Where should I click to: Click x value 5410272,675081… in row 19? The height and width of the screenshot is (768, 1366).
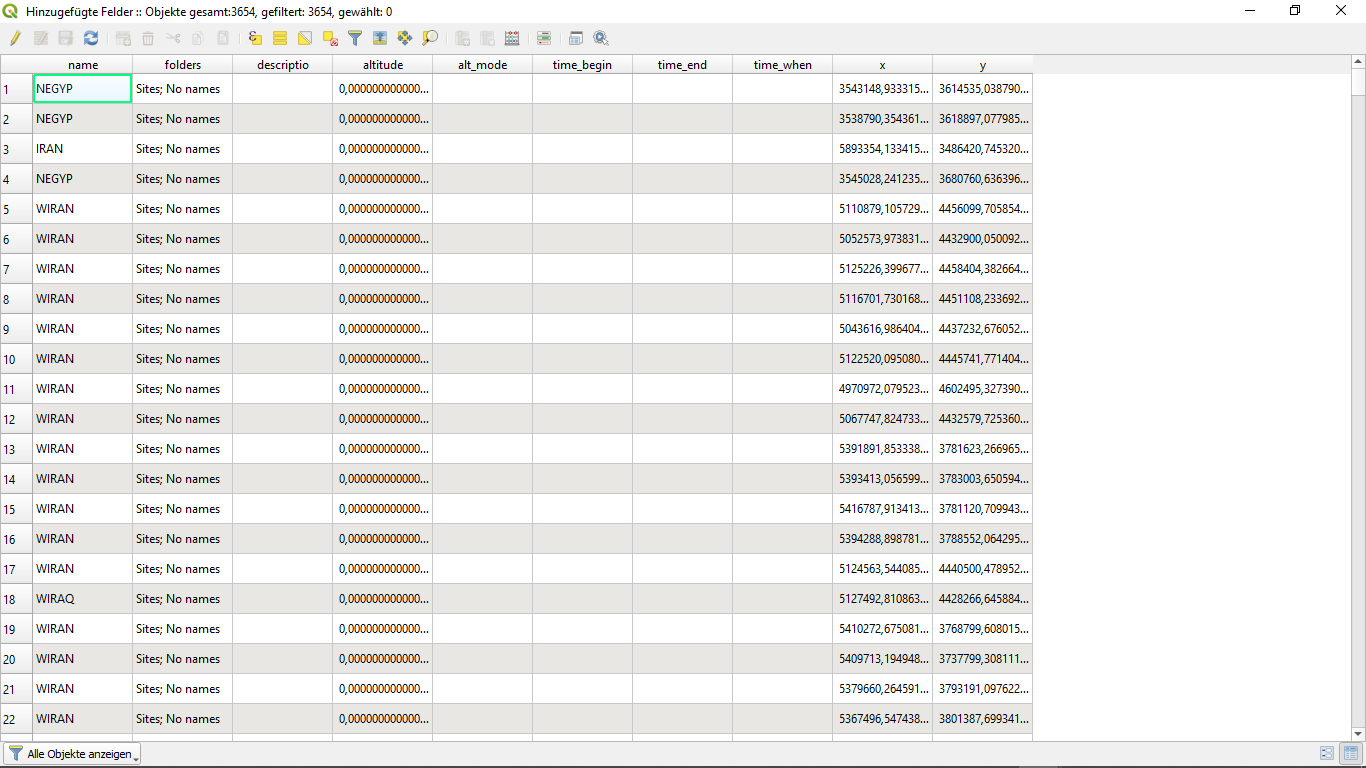click(x=882, y=629)
